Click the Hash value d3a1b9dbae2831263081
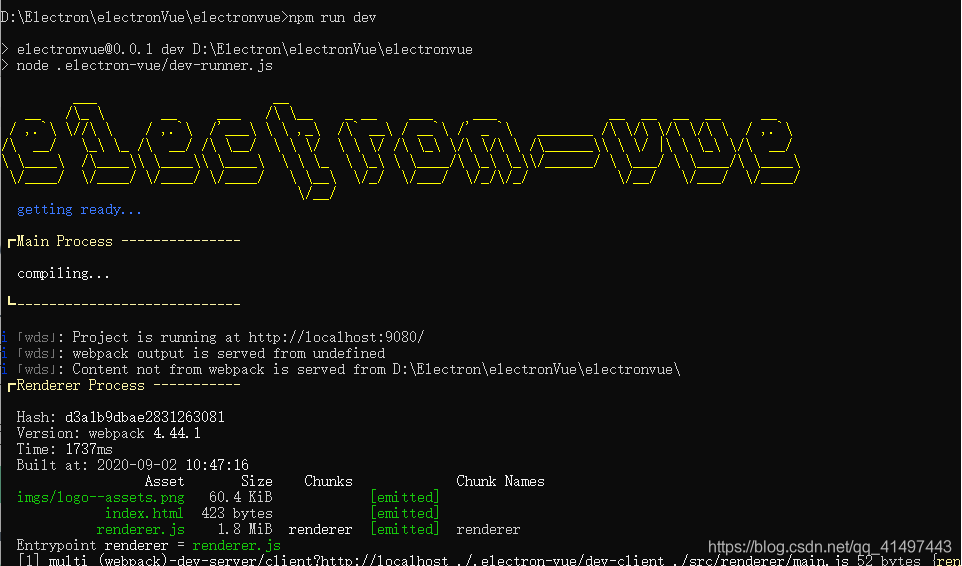 coord(145,418)
